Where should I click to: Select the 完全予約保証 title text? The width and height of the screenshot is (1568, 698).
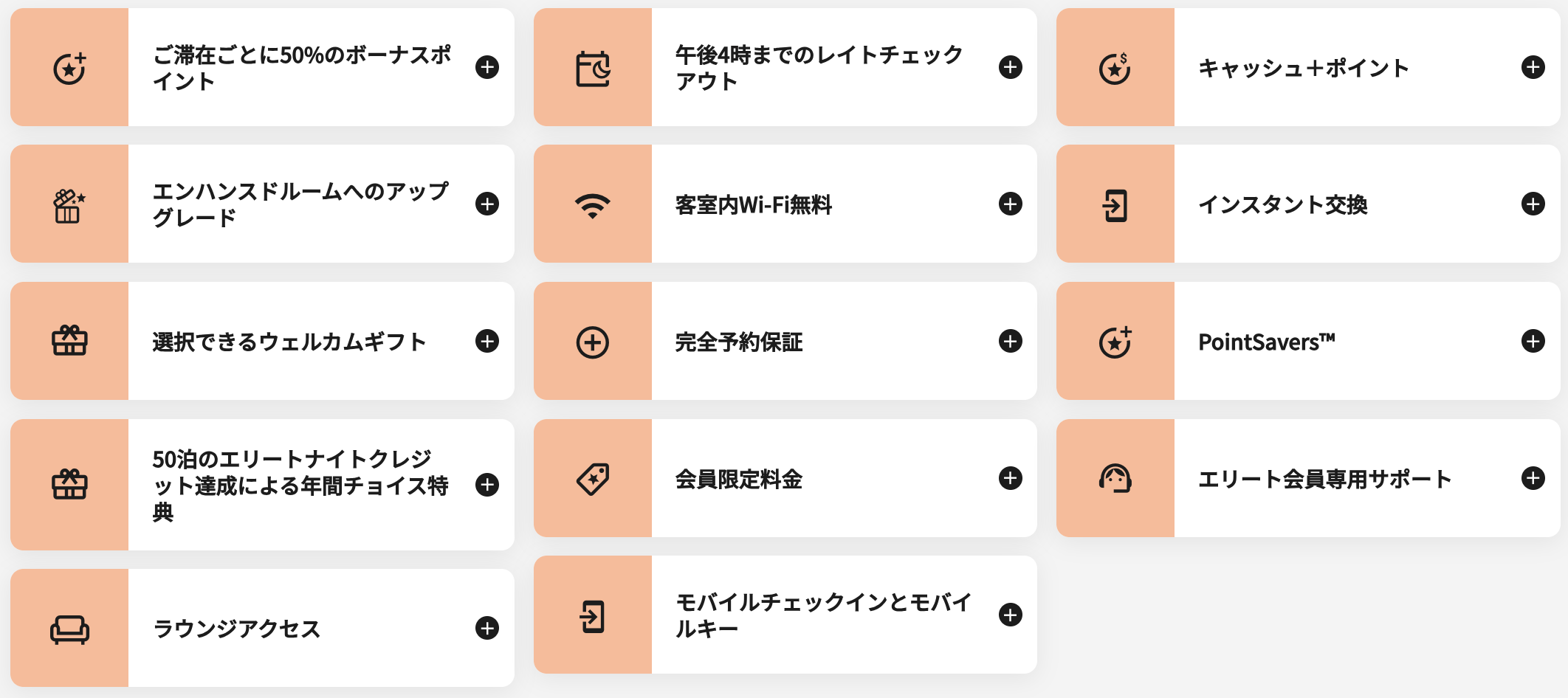click(x=739, y=342)
